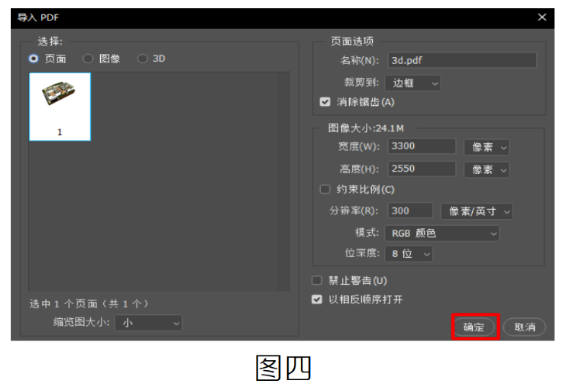Open the 位深度 8 位 dropdown

point(409,254)
